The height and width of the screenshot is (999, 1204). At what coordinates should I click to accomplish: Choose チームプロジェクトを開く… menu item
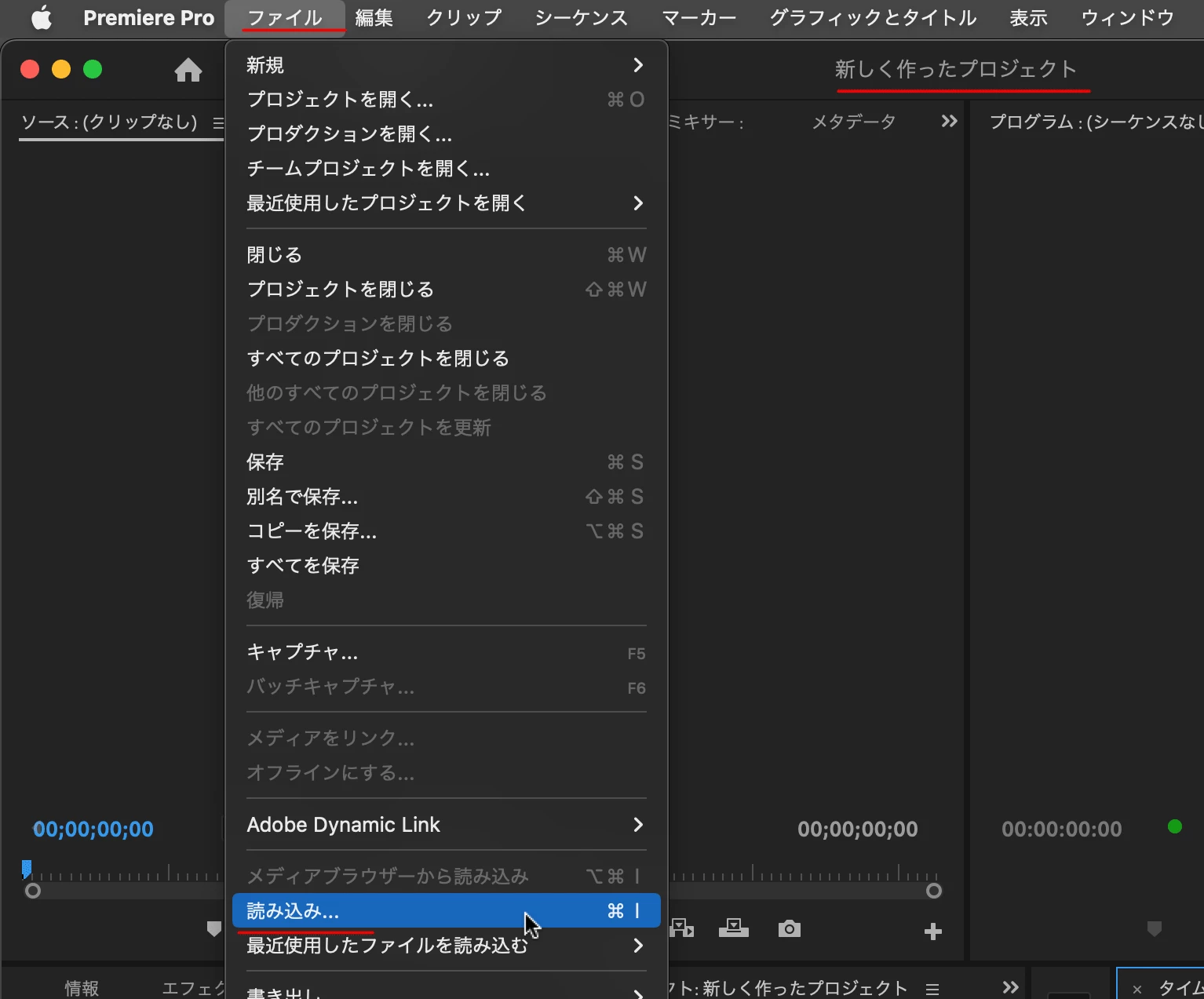(446, 169)
